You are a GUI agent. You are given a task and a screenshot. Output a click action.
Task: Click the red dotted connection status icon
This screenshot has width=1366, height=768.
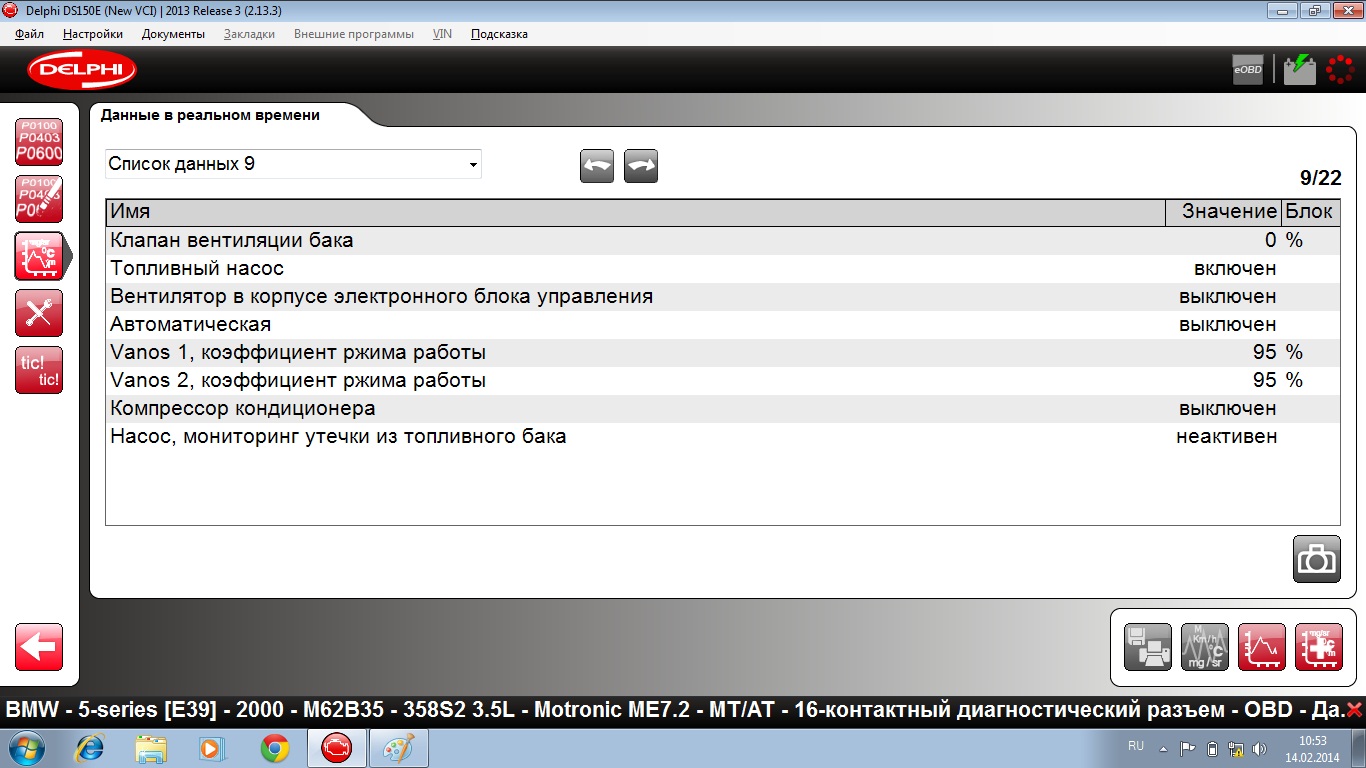tap(1340, 69)
